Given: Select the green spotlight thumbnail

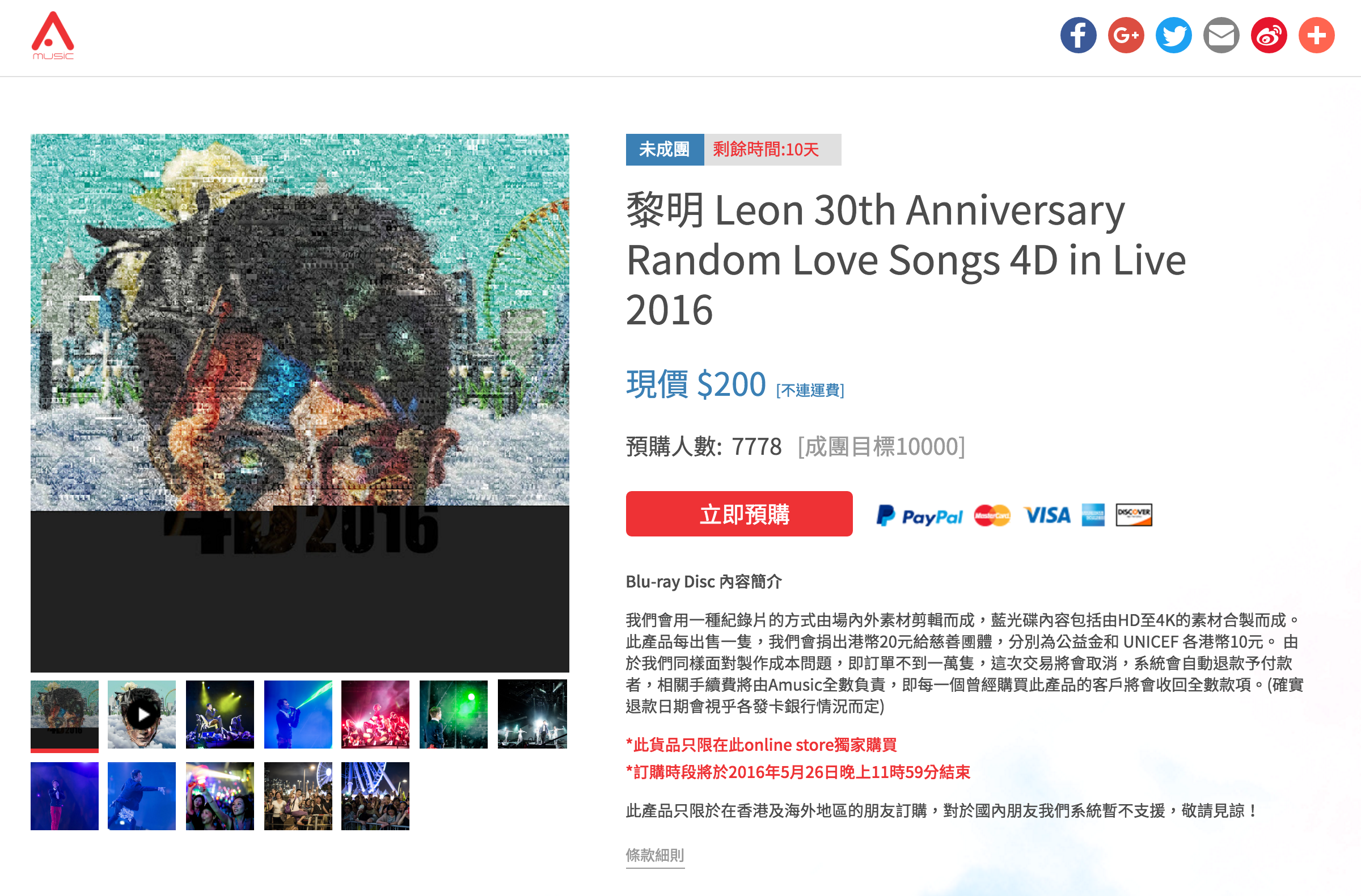Looking at the screenshot, I should [x=454, y=714].
